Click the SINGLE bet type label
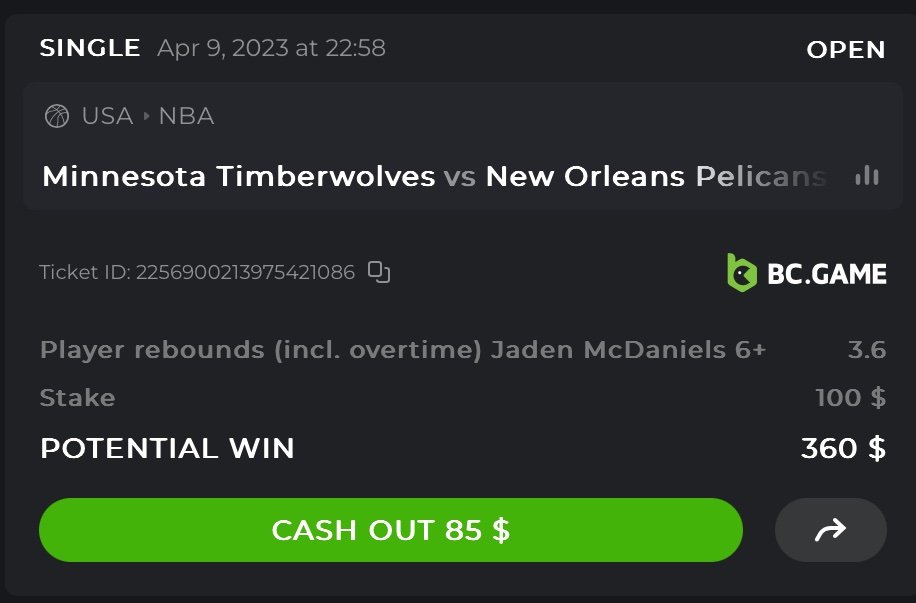This screenshot has height=603, width=916. [x=90, y=48]
